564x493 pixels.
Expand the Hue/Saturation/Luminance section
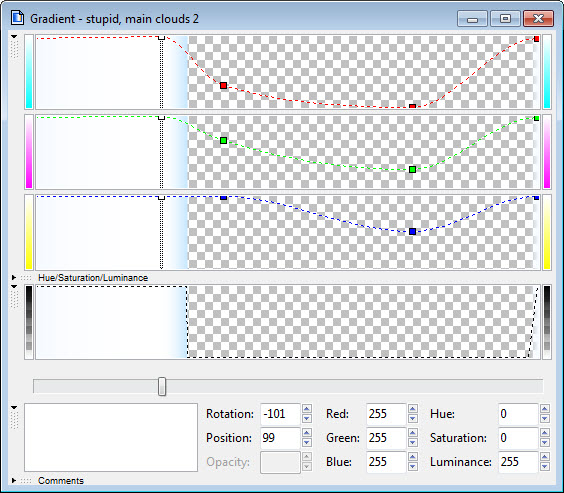tap(14, 278)
